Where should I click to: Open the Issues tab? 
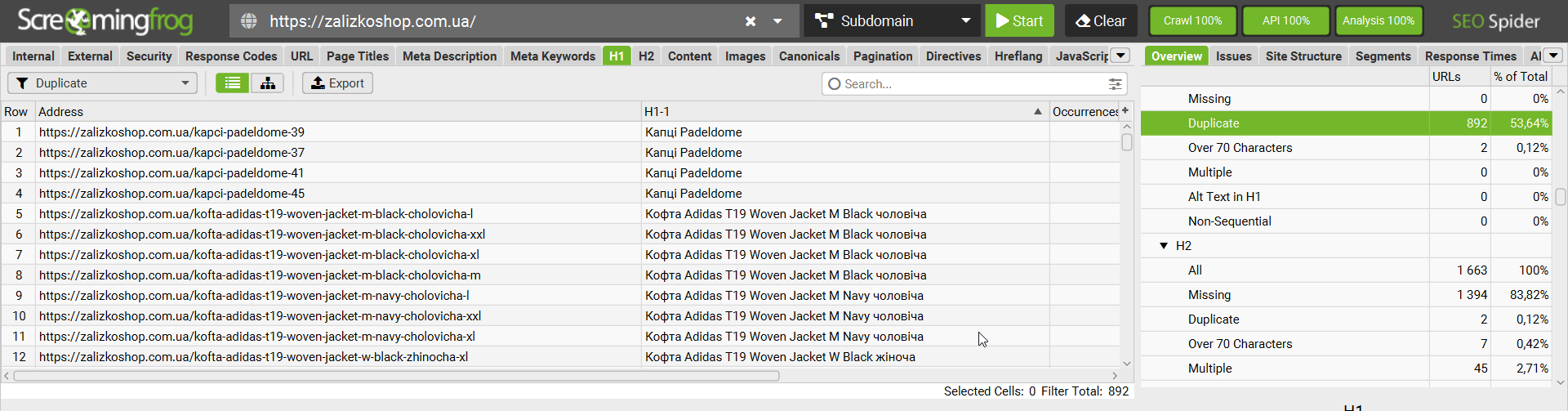1233,56
